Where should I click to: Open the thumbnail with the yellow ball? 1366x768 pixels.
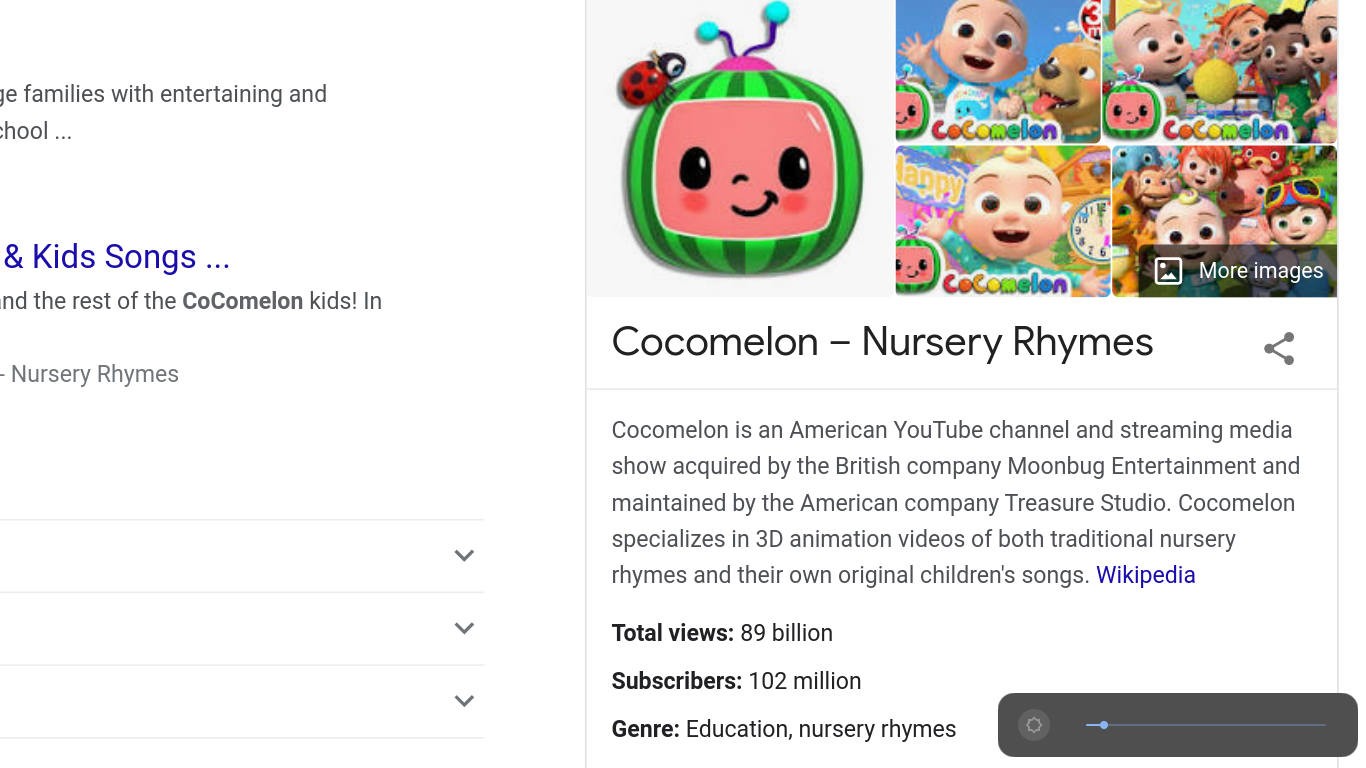click(1219, 71)
